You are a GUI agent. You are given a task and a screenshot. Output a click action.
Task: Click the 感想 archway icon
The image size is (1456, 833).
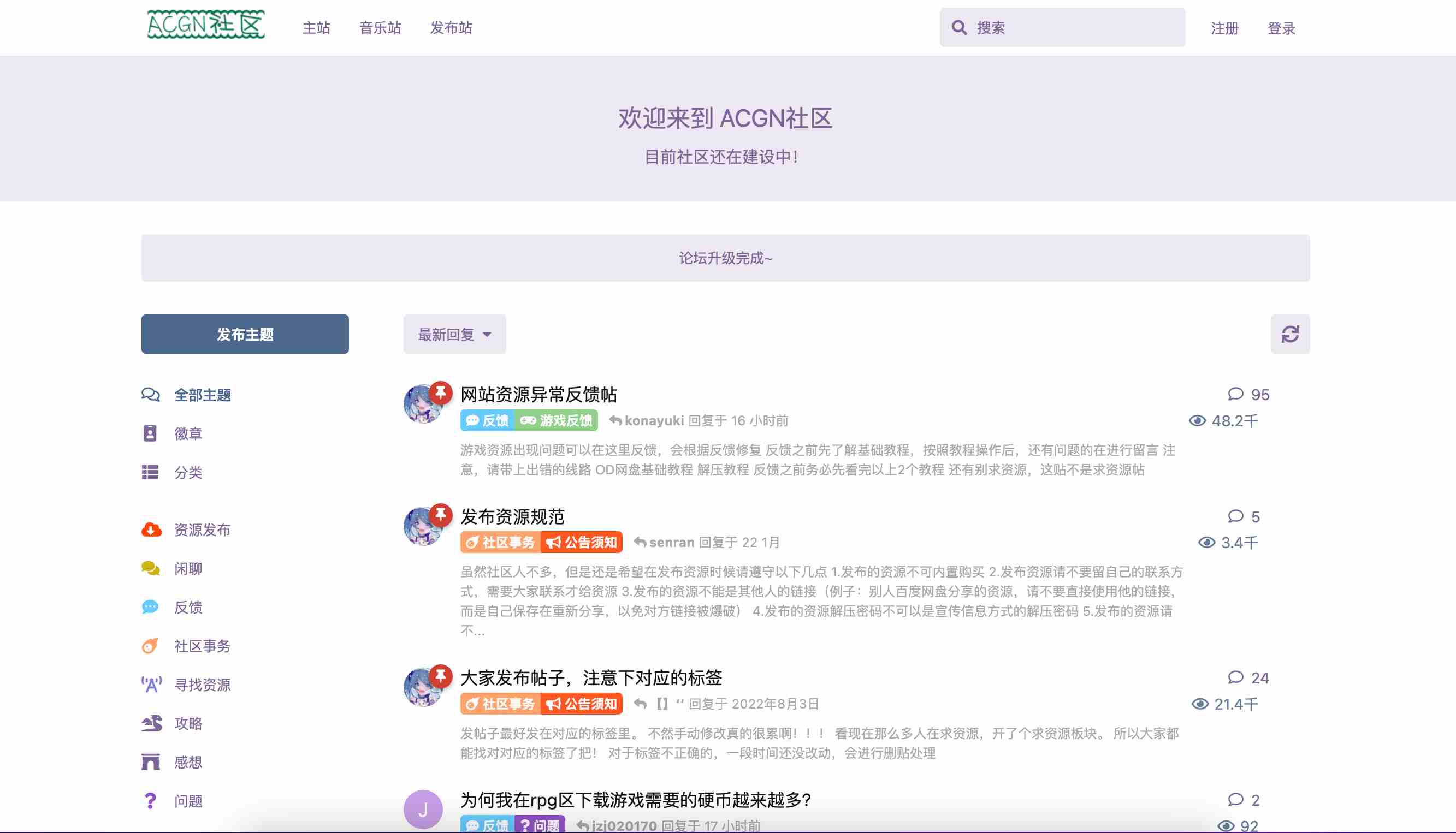click(x=151, y=762)
